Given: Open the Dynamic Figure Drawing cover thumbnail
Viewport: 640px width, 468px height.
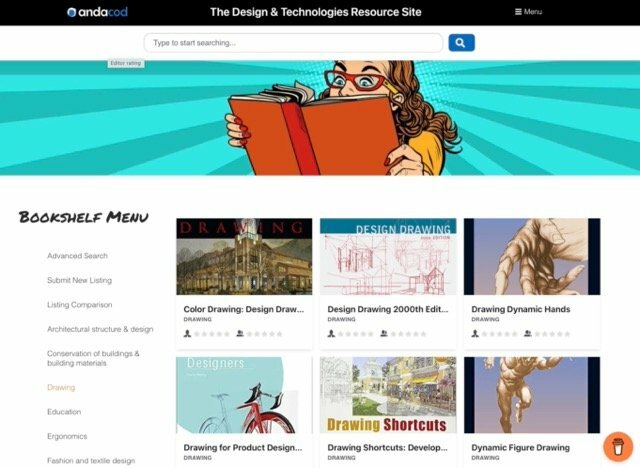Looking at the screenshot, I should pyautogui.click(x=532, y=395).
